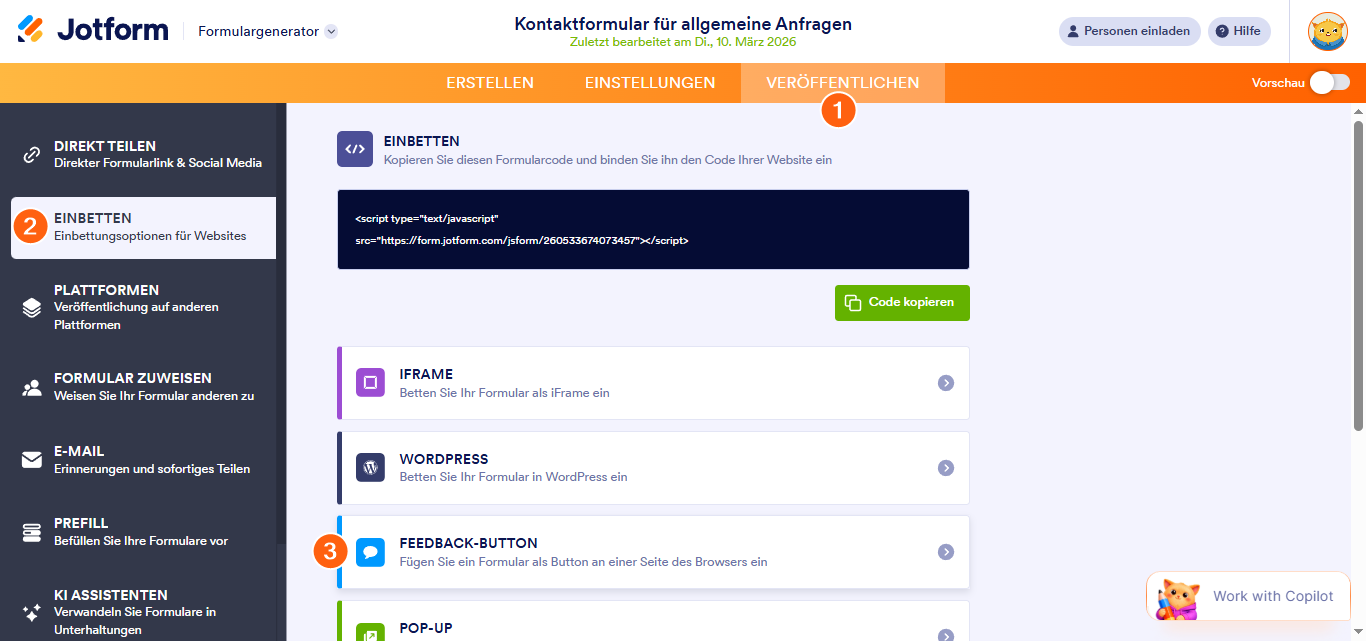Expand the IFRAME option via its chevron
Viewport: 1366px width, 641px height.
pyautogui.click(x=944, y=383)
